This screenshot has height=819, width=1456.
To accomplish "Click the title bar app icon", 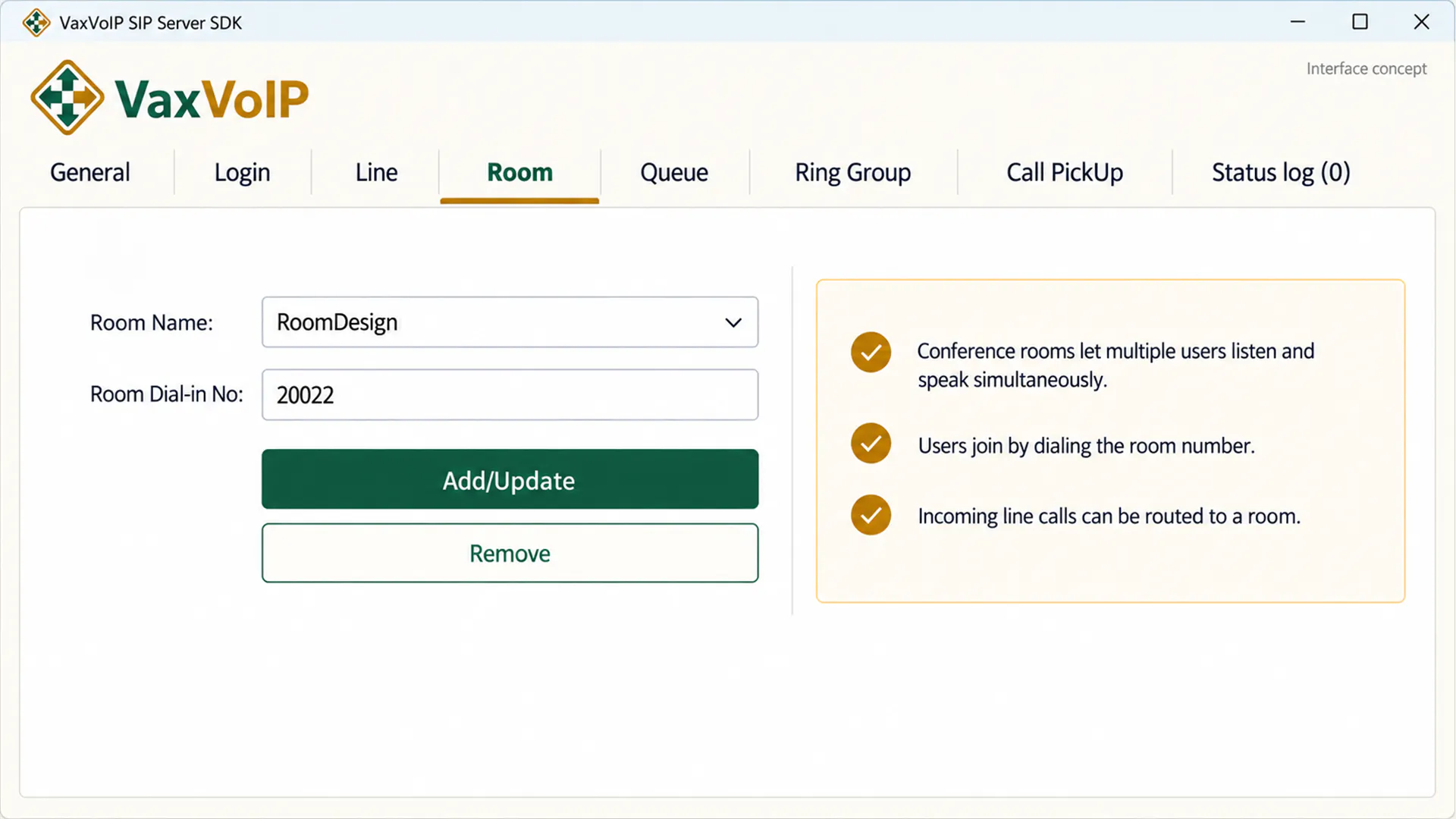I will [36, 23].
